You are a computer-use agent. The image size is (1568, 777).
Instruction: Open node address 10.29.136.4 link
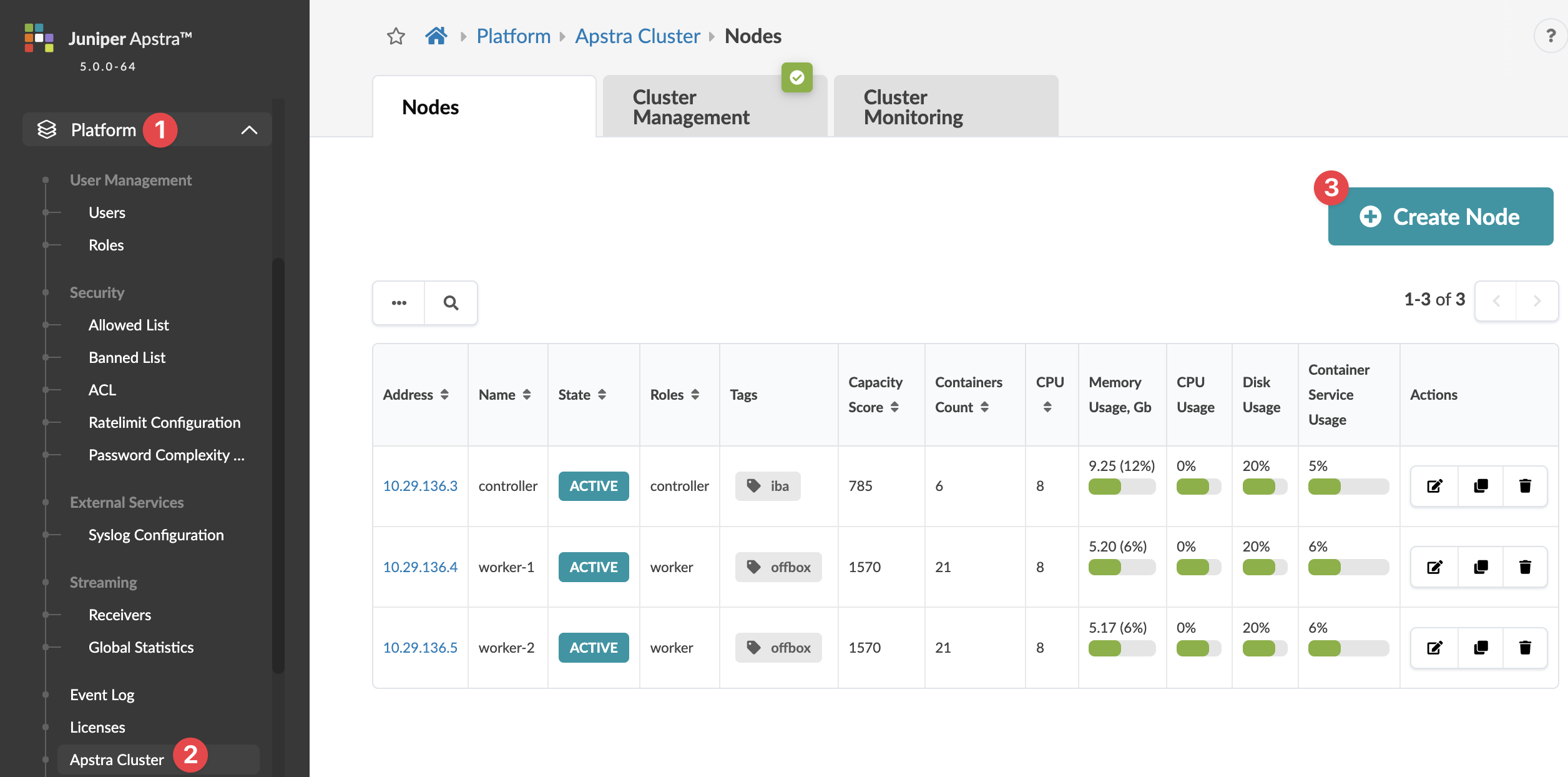[420, 567]
